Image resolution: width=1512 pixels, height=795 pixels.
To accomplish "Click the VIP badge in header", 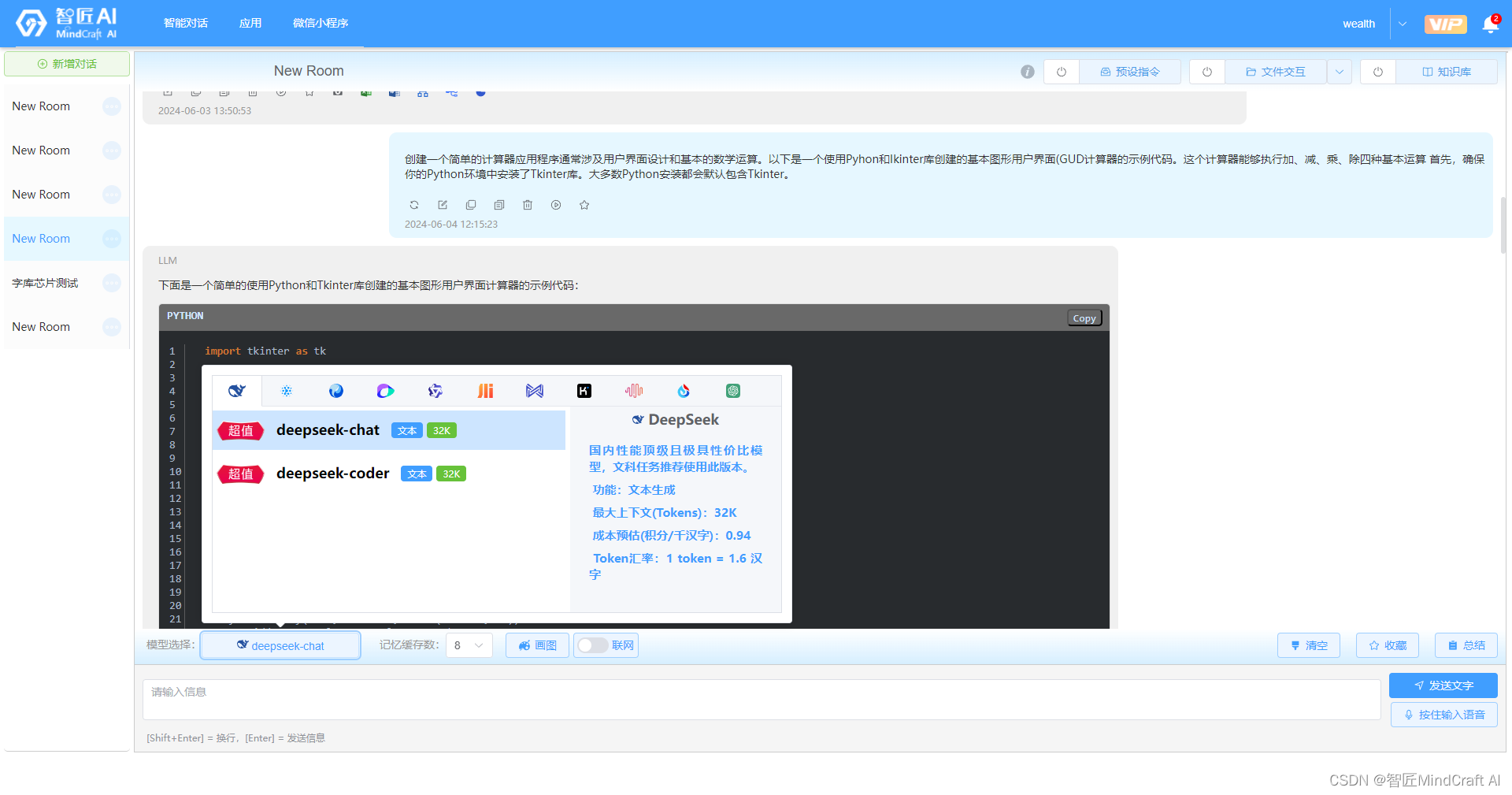I will click(x=1445, y=24).
